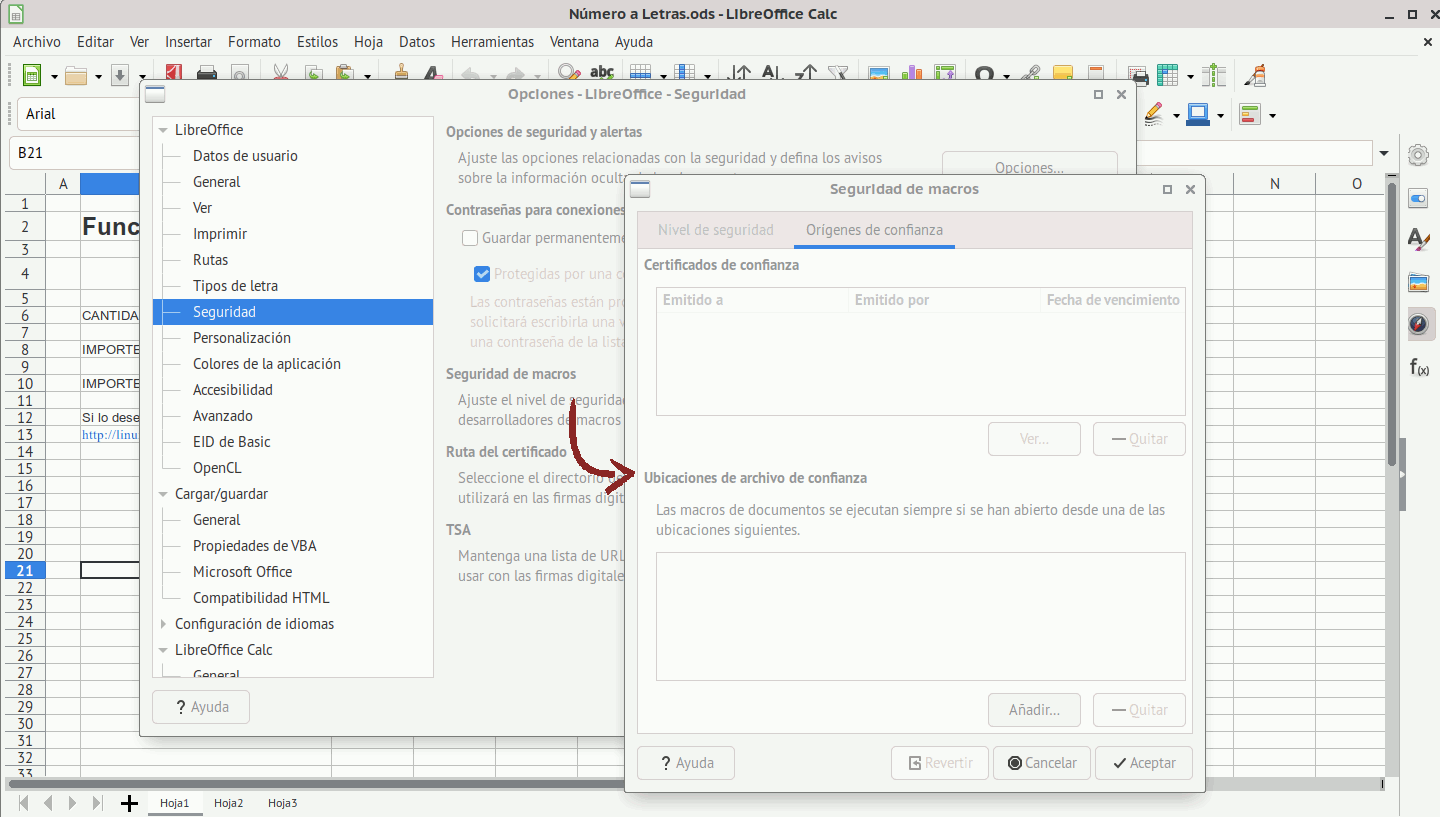
Task: Click the Freeze rows and columns icon
Action: pos(1167,76)
